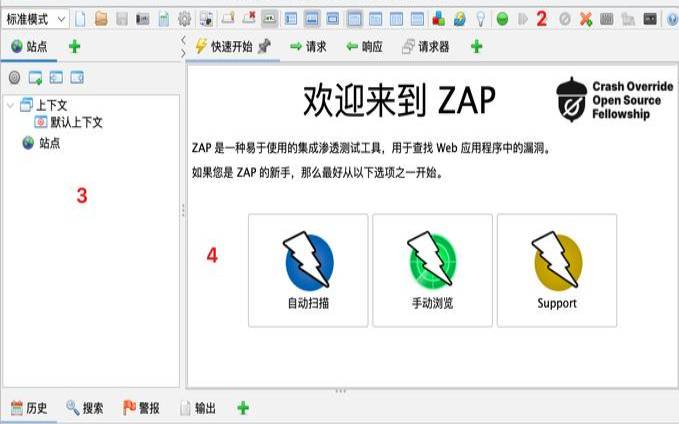Click the red X break icon
This screenshot has height=424, width=679.
(586, 18)
